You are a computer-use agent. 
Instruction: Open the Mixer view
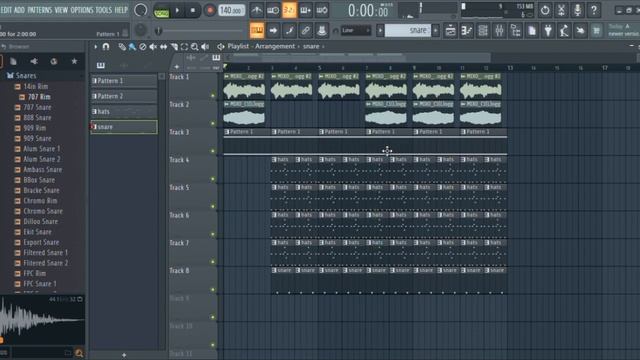pyautogui.click(x=499, y=30)
